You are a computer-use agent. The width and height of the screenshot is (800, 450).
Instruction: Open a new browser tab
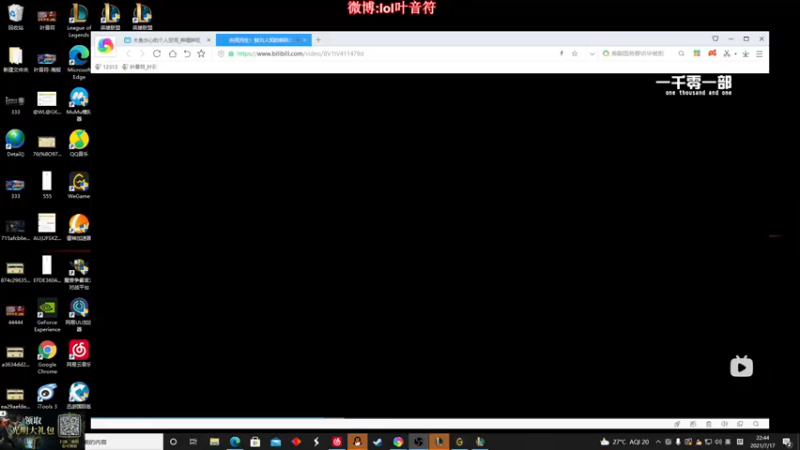coord(318,40)
